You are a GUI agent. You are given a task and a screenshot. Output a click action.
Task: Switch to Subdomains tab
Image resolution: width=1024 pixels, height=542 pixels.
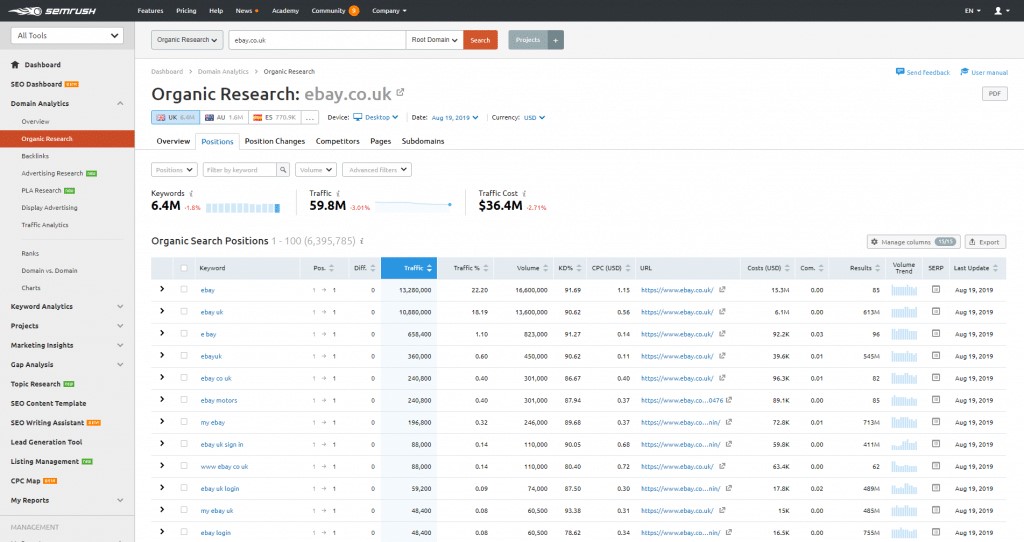423,141
